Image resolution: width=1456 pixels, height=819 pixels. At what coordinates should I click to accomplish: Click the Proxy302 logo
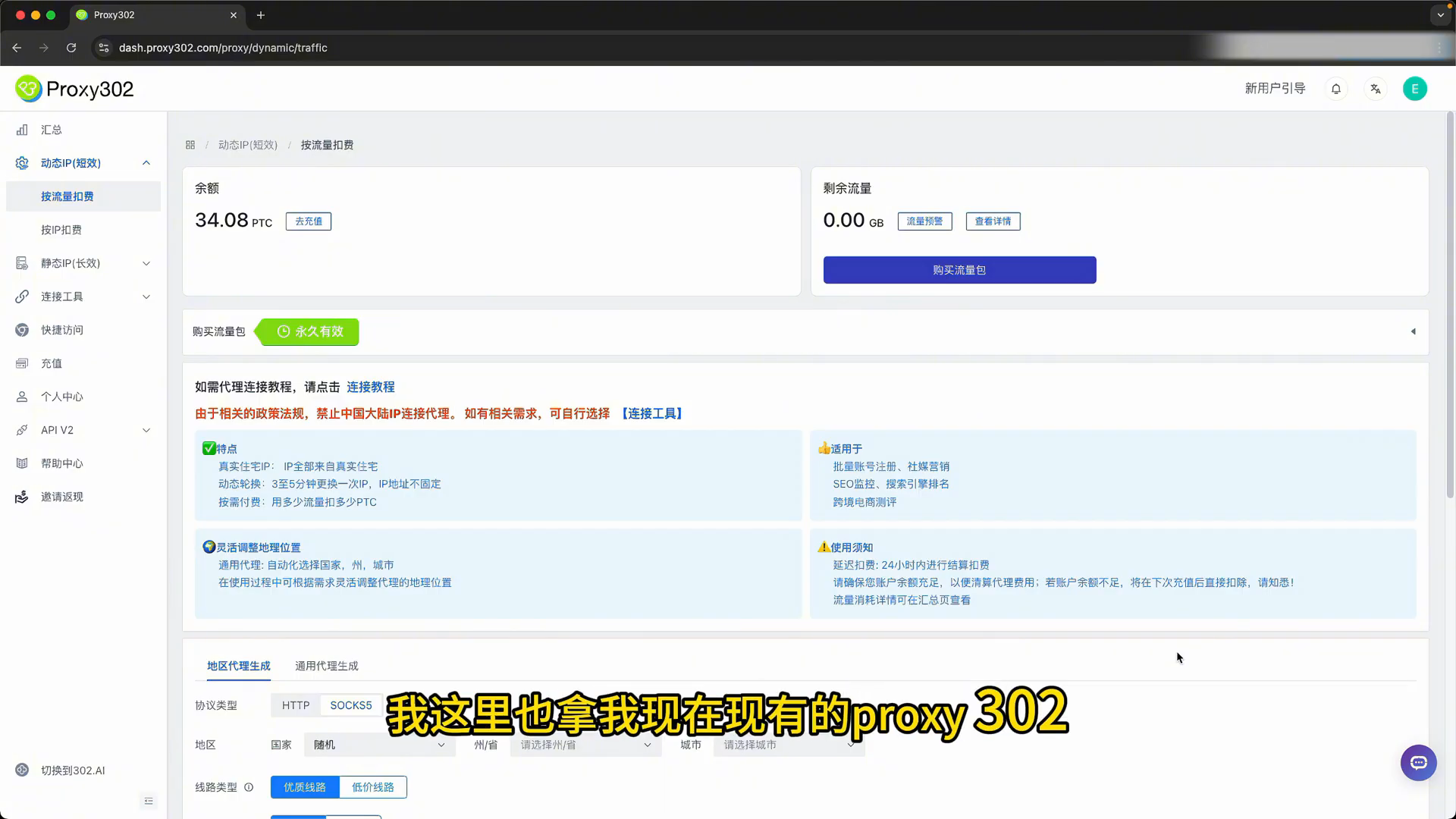pyautogui.click(x=74, y=89)
